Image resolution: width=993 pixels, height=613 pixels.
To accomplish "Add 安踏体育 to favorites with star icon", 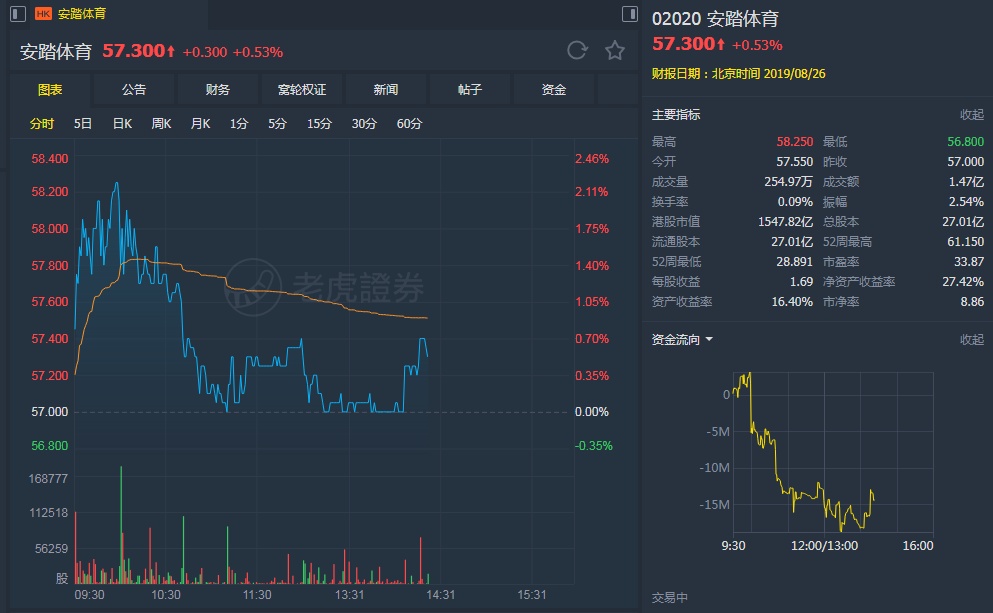I will pyautogui.click(x=615, y=50).
